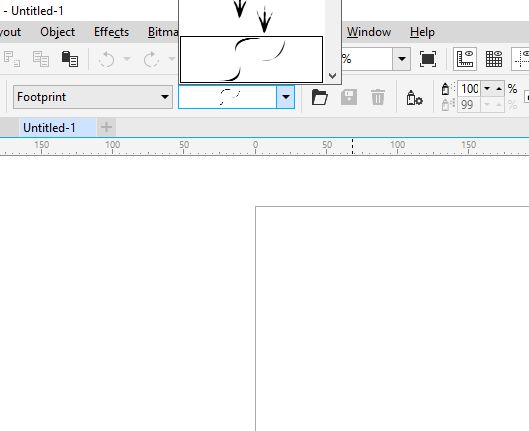
Task: Open the spraylist options icon
Action: click(x=414, y=98)
